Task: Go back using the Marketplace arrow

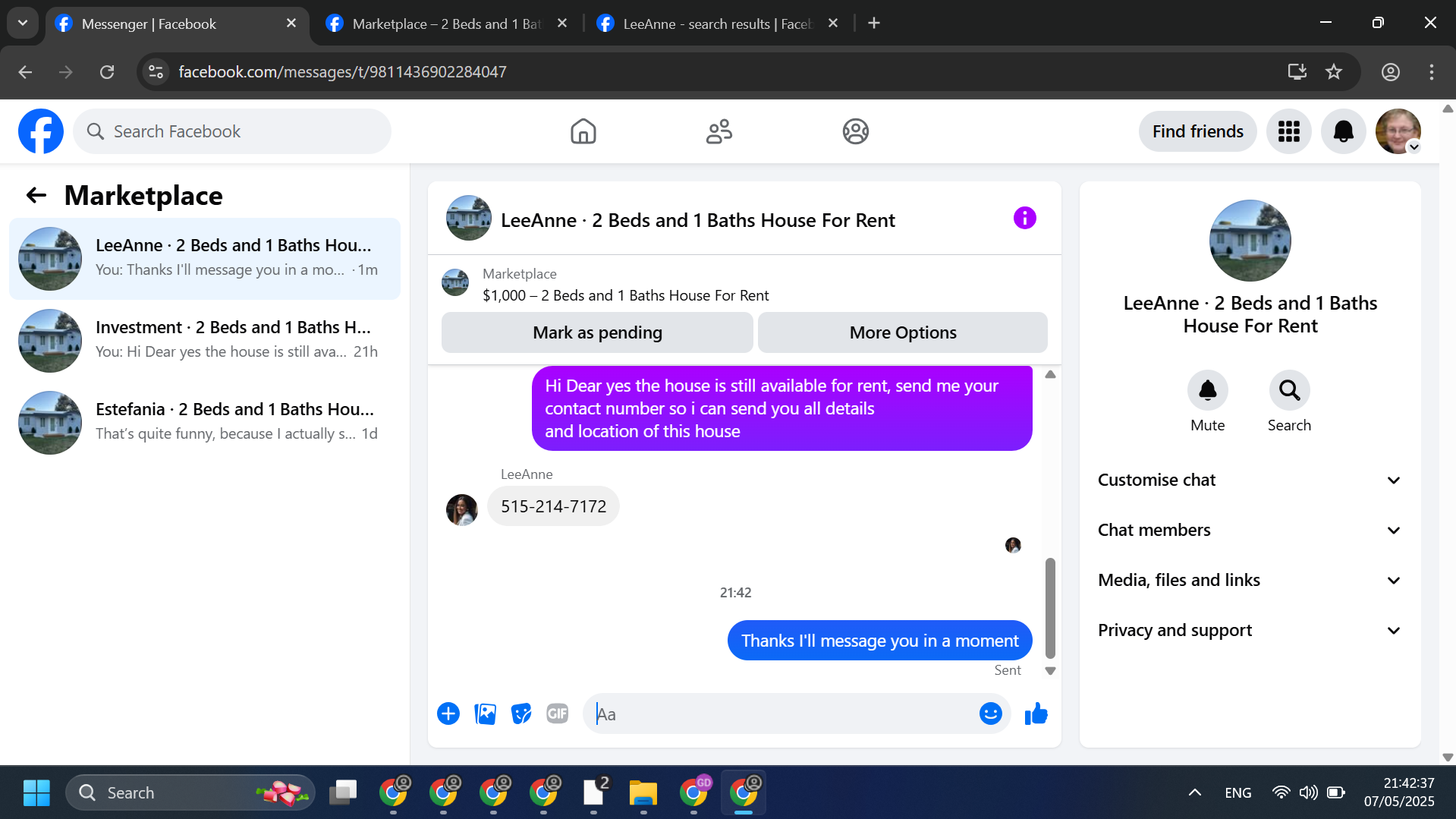Action: click(36, 196)
